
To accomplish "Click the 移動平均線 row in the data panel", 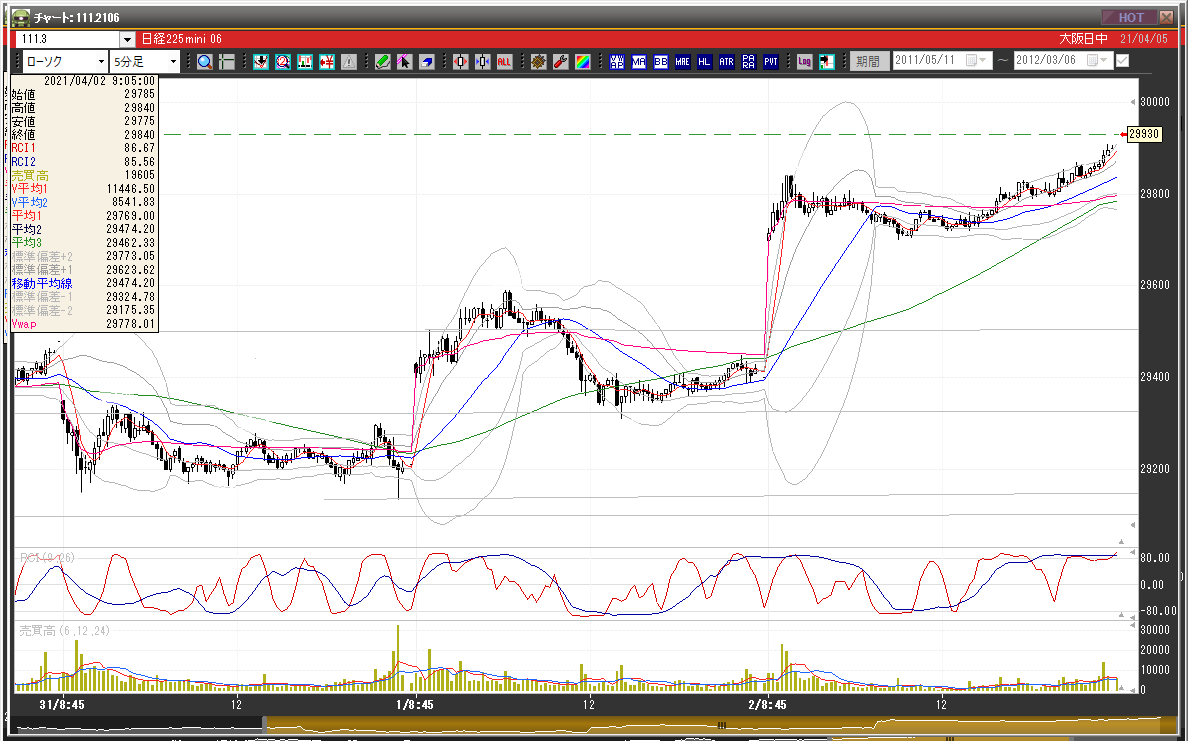I will pos(83,283).
